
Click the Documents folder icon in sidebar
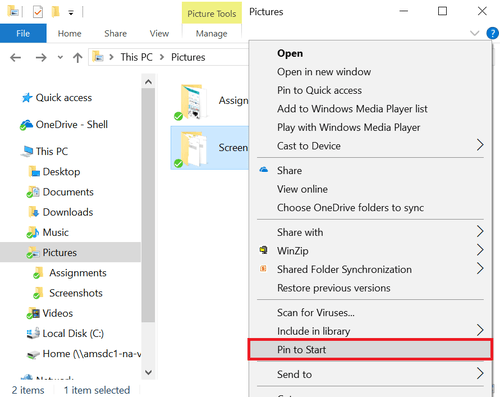33,192
